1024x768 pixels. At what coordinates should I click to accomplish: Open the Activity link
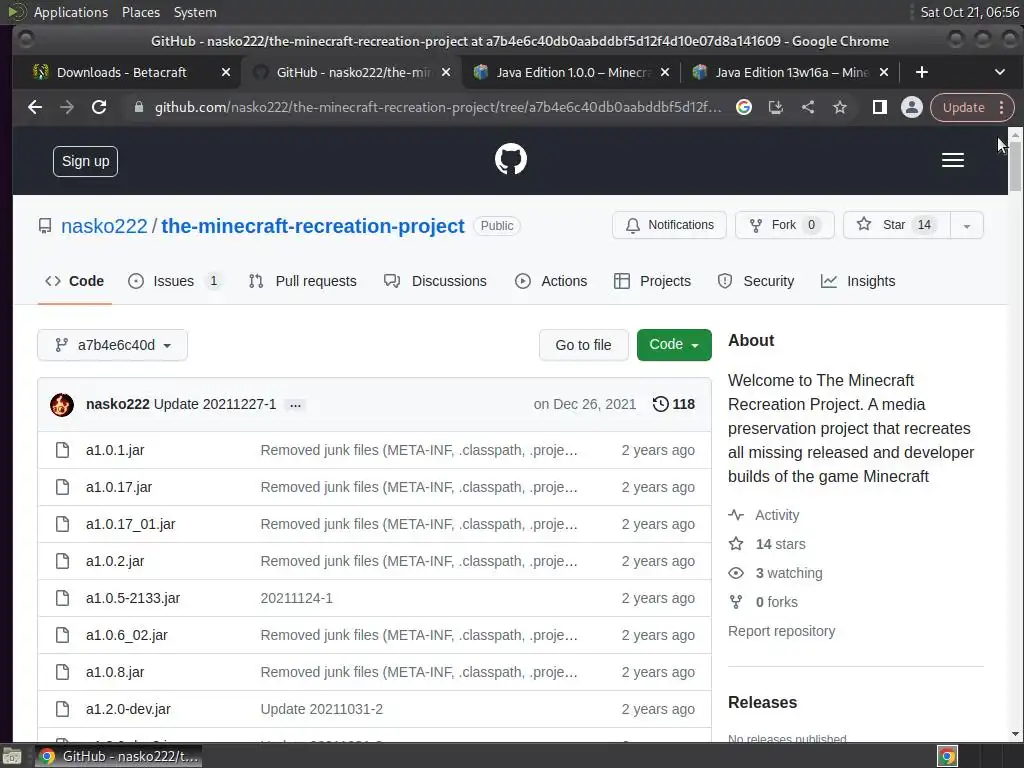776,515
